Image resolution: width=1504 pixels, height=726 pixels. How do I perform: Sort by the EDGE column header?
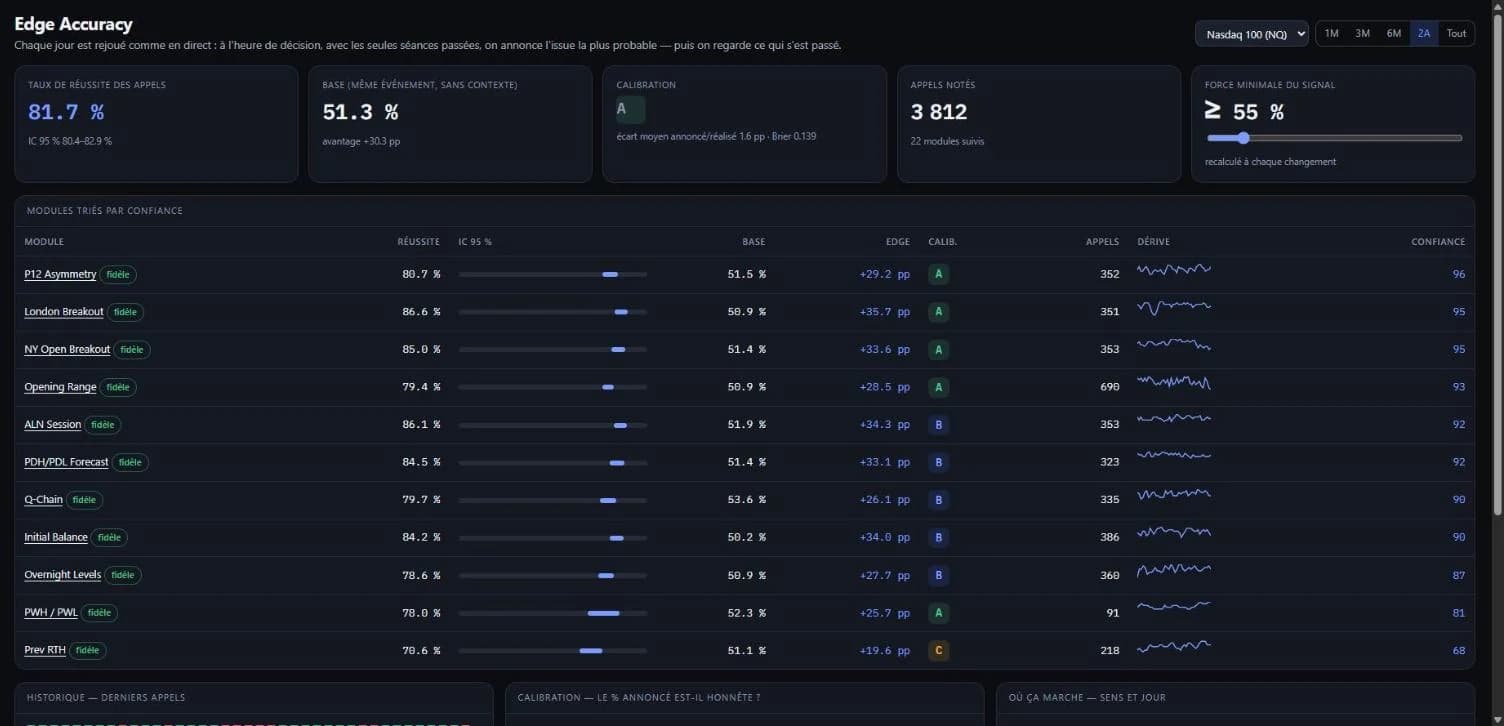(898, 242)
